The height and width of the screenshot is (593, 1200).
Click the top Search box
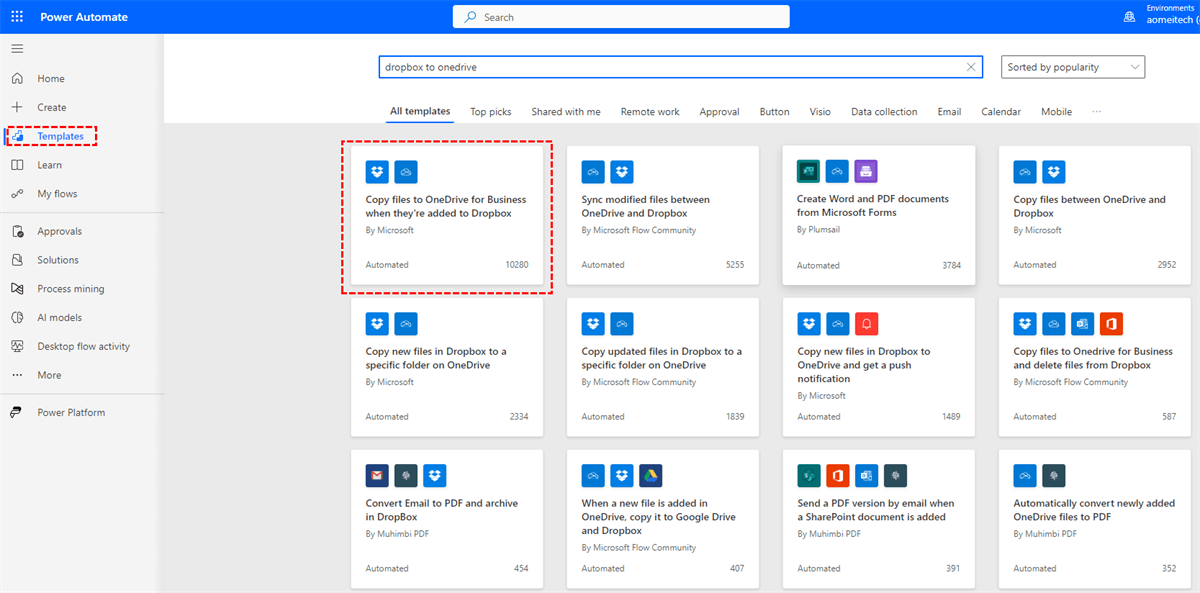pos(621,17)
